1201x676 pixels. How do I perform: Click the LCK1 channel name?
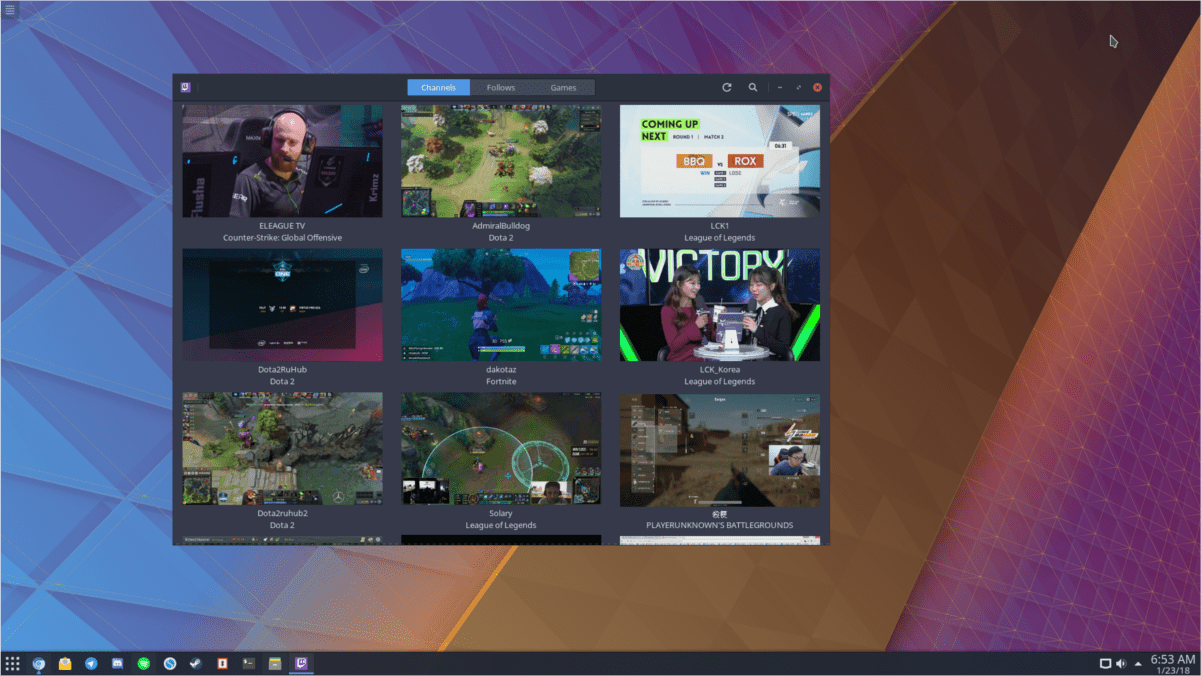pyautogui.click(x=719, y=226)
